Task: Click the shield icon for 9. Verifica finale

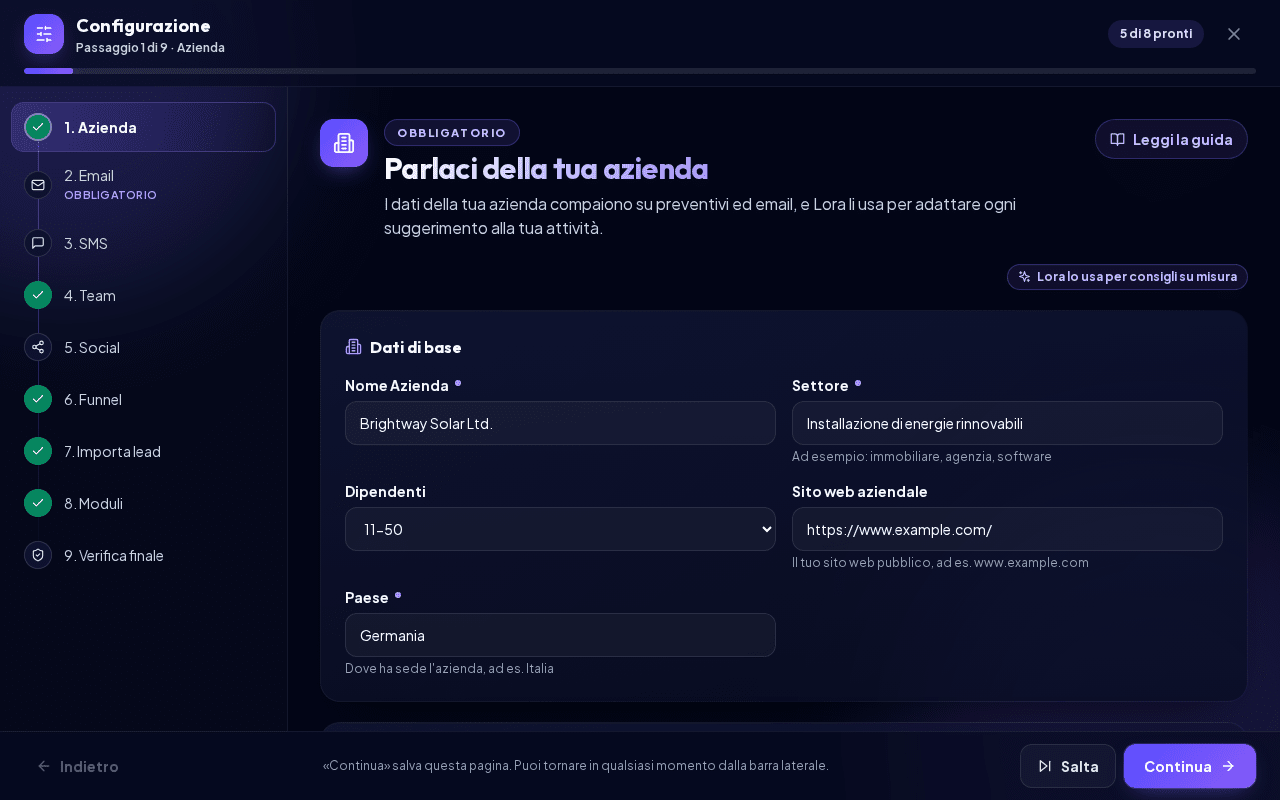Action: 38,555
